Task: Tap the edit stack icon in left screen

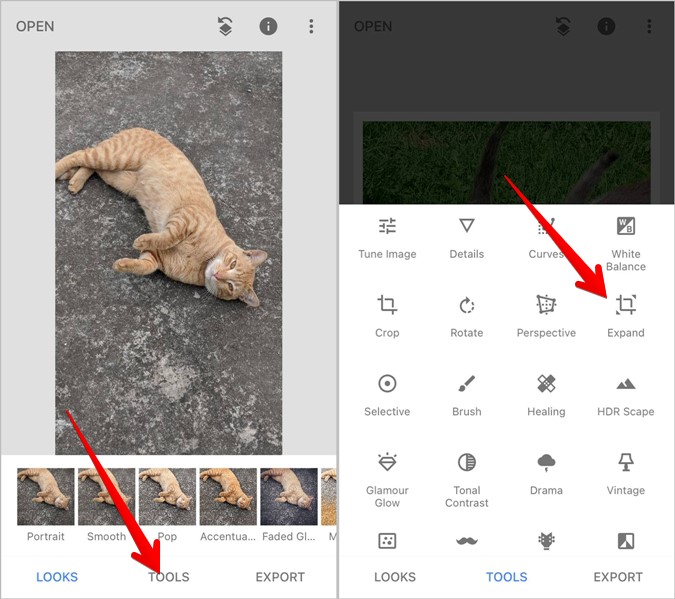Action: (x=225, y=26)
